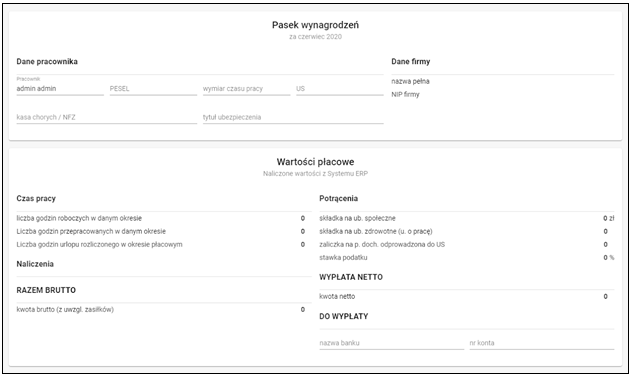Select the Pasek wynagrodzeń heading
631x377 pixels.
(x=316, y=25)
